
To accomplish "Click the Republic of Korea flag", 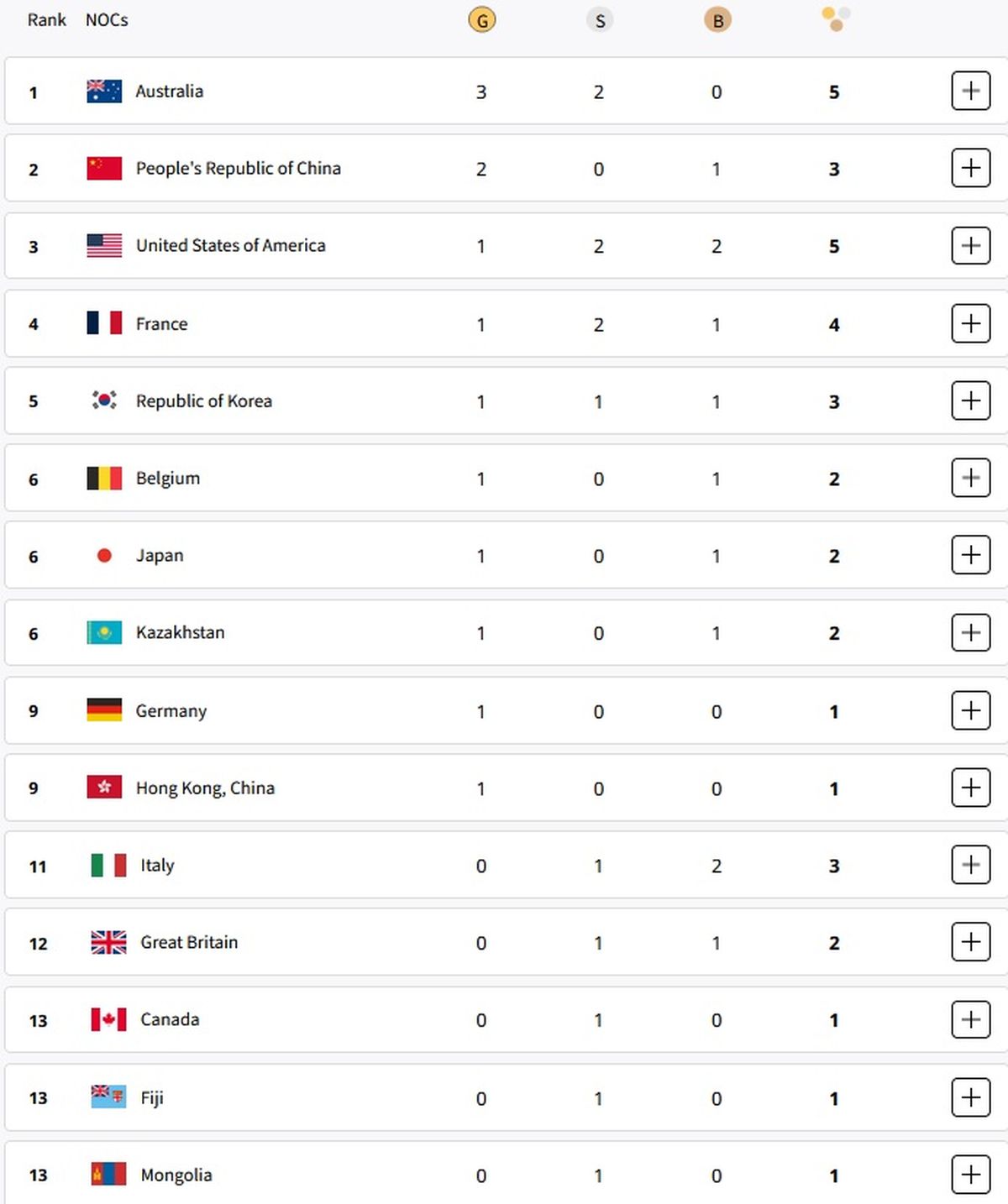I will tap(104, 400).
